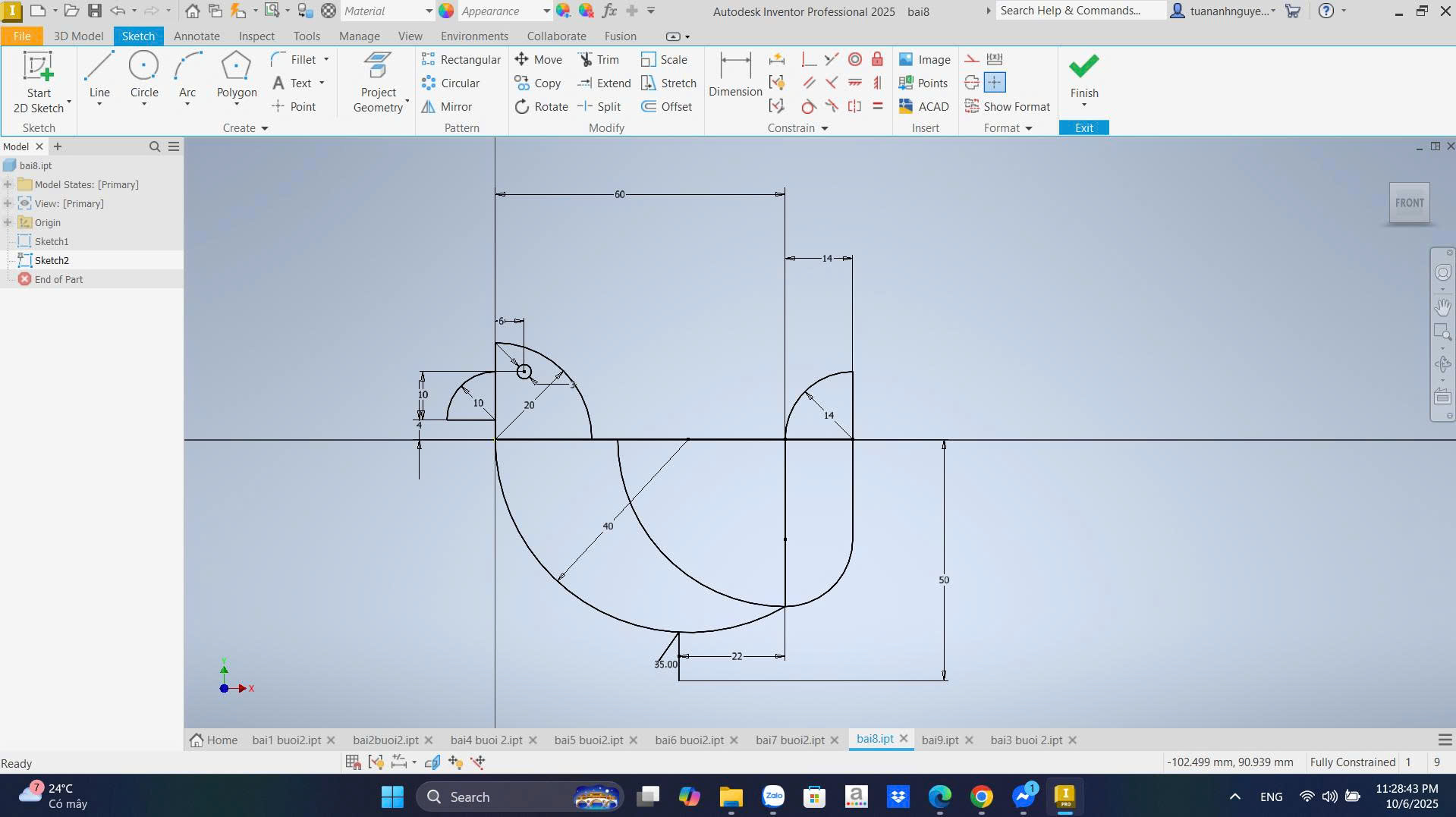Open the Material dropdown
Viewport: 1456px width, 817px height.
pyautogui.click(x=428, y=11)
